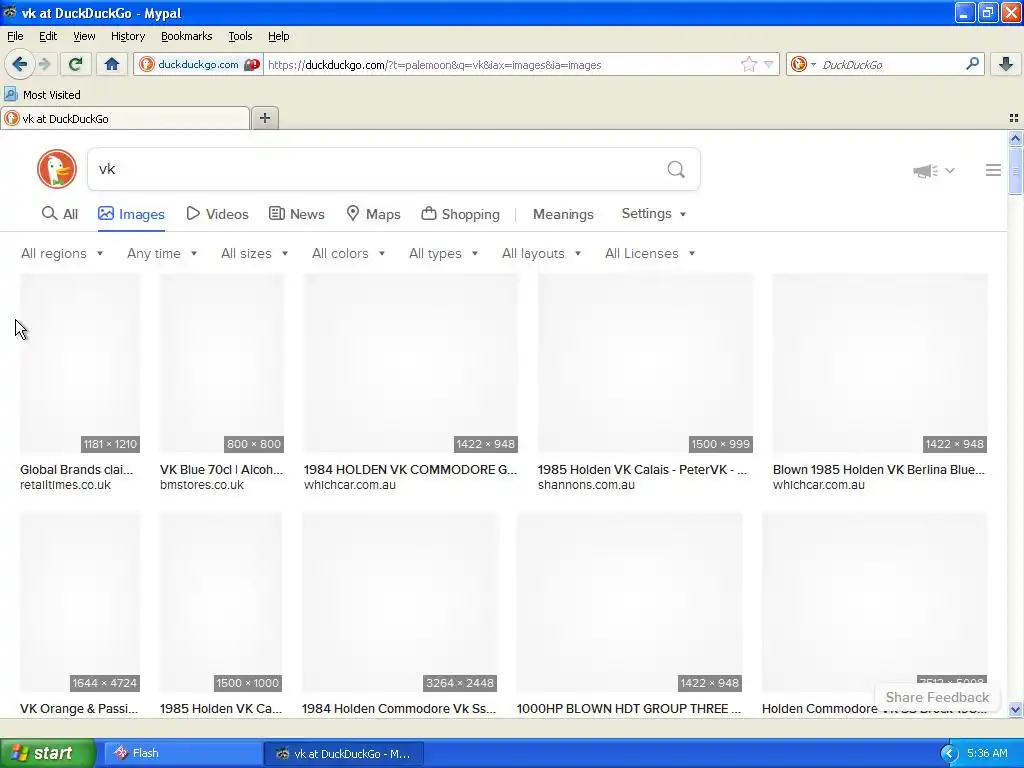Open the Maps tab
Image resolution: width=1024 pixels, height=768 pixels.
tap(373, 214)
